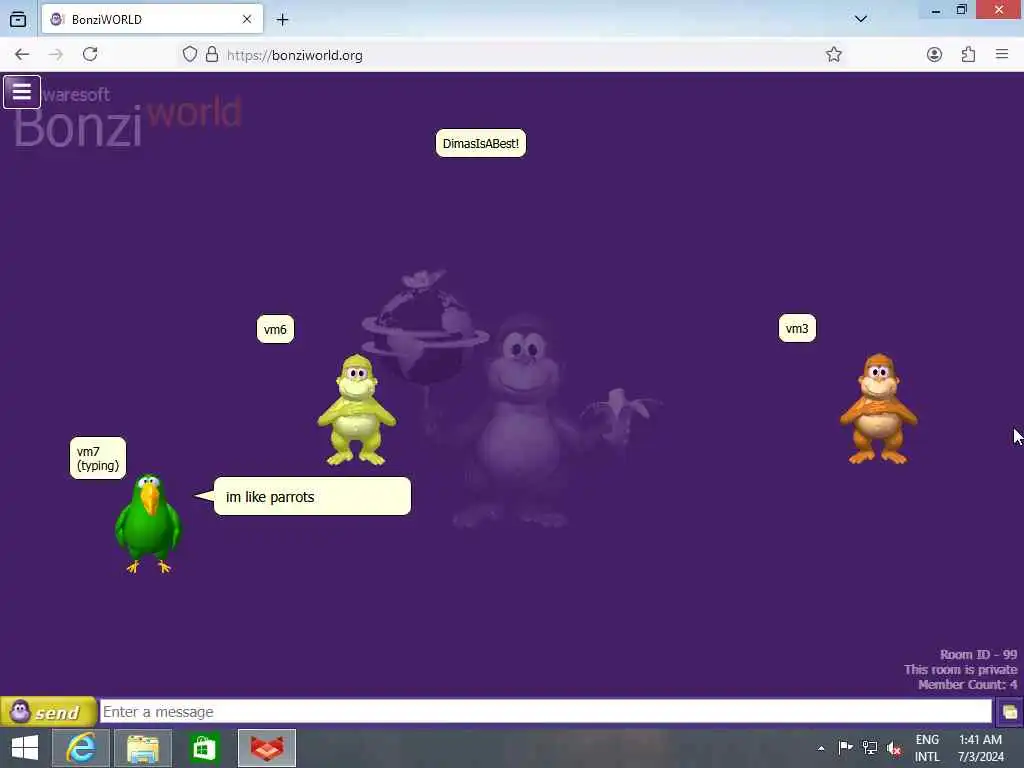Focus the Enter a message field
This screenshot has height=768, width=1024.
pos(546,712)
